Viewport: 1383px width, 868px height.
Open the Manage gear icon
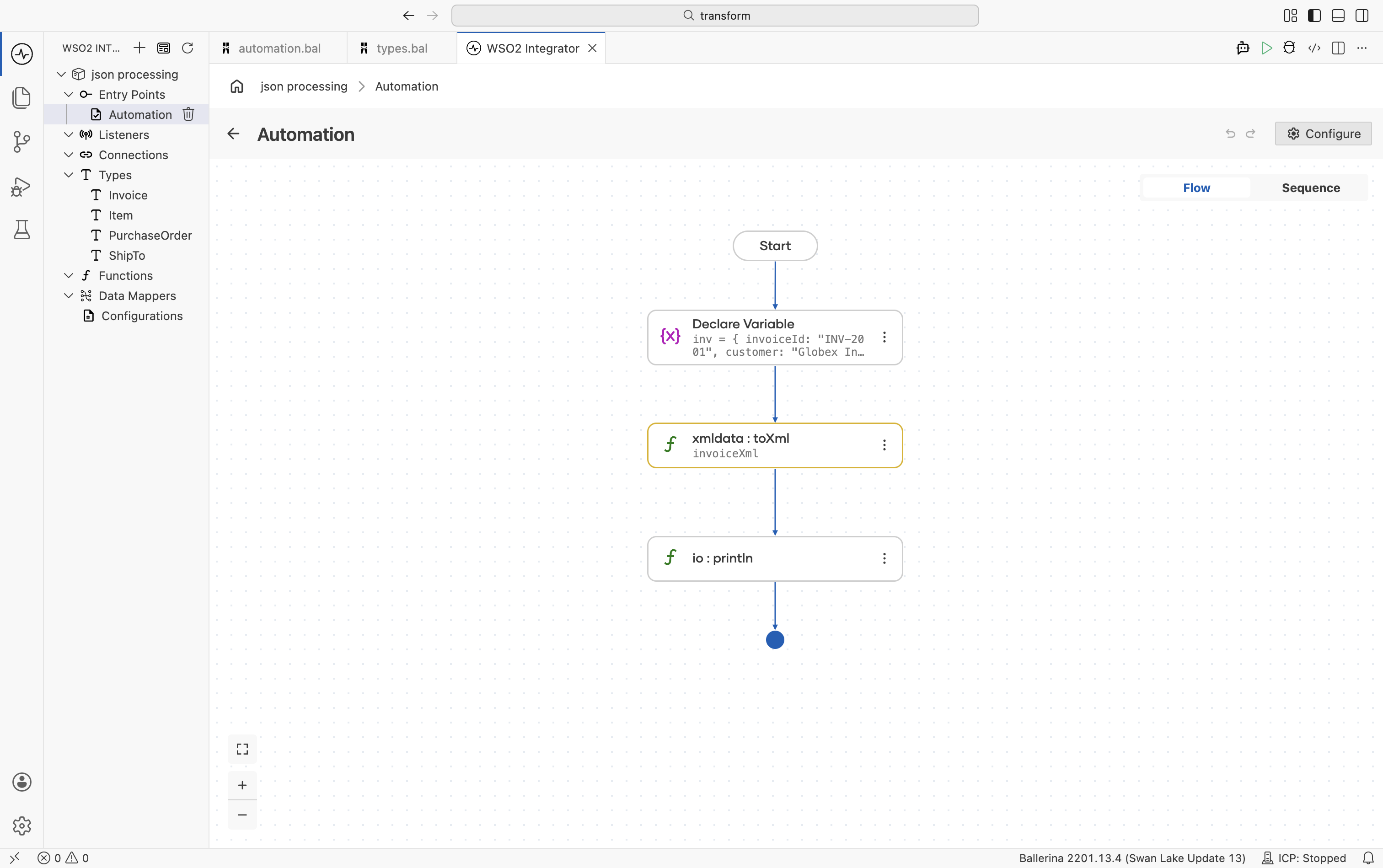pos(22,825)
